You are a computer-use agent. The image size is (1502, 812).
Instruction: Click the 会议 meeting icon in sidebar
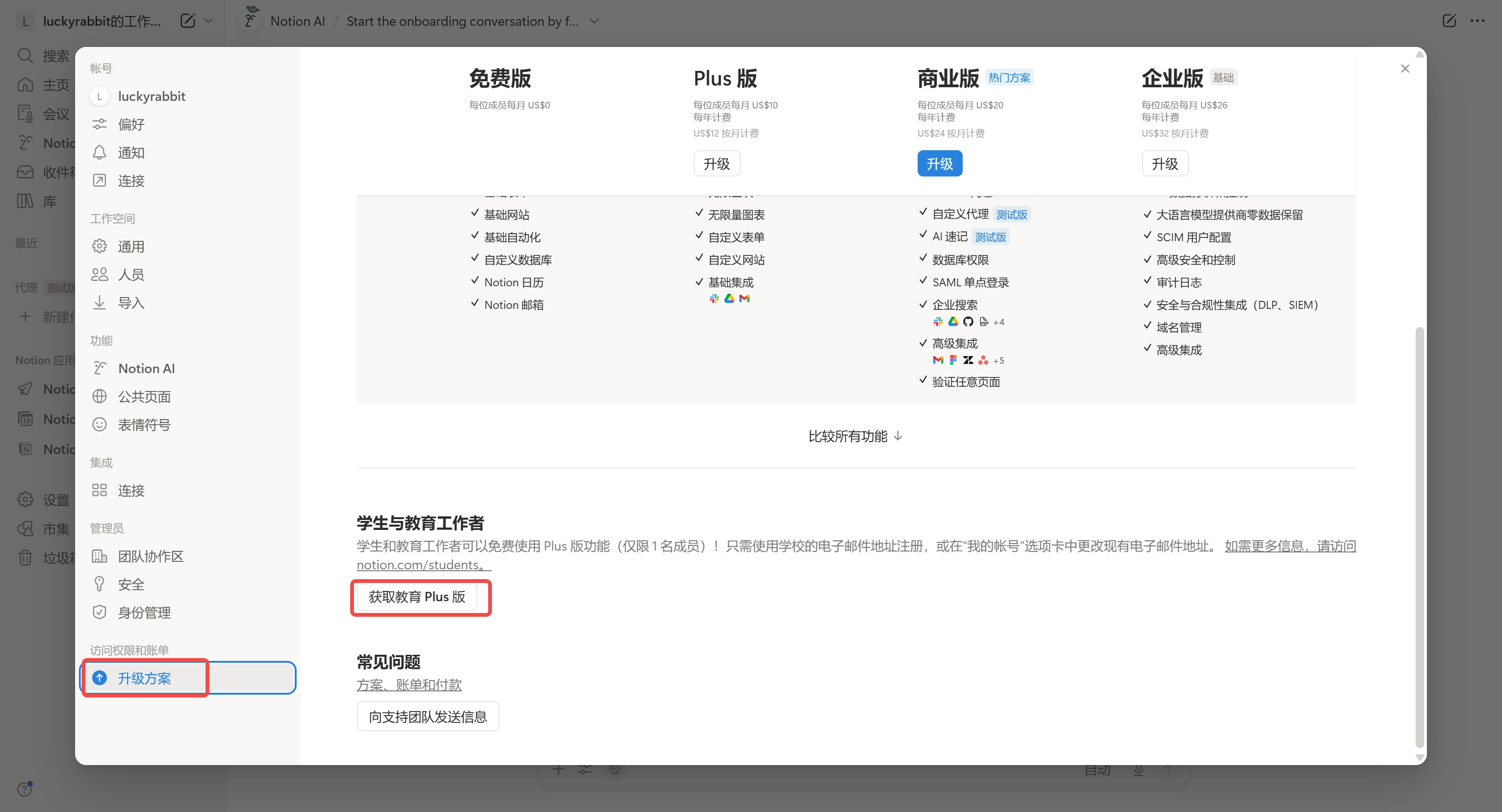click(25, 113)
